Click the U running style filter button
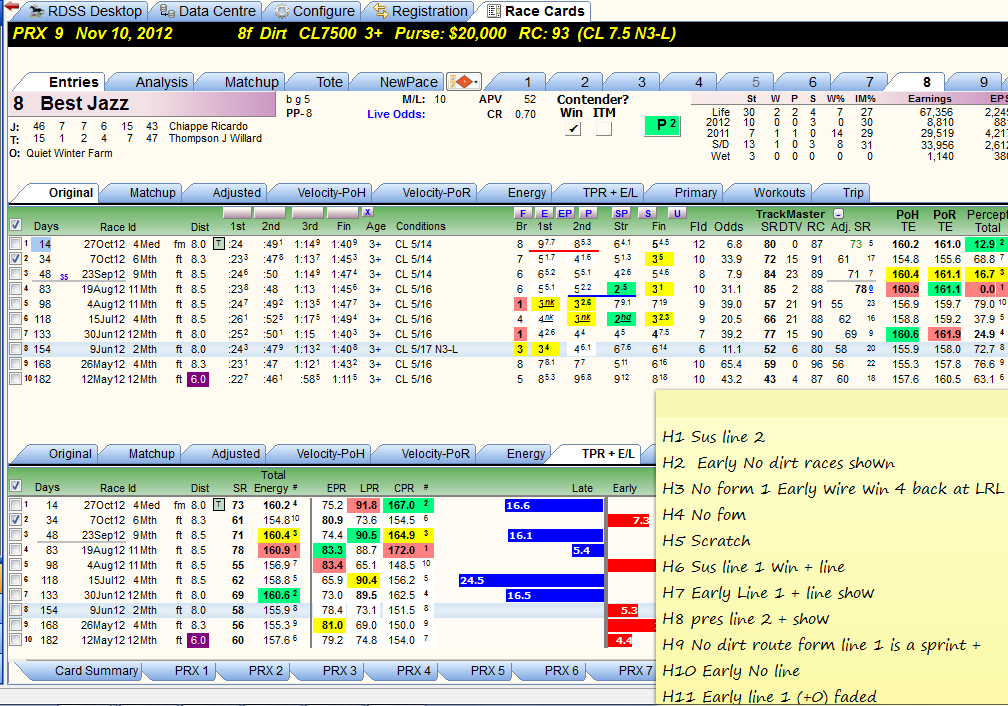 (x=676, y=213)
